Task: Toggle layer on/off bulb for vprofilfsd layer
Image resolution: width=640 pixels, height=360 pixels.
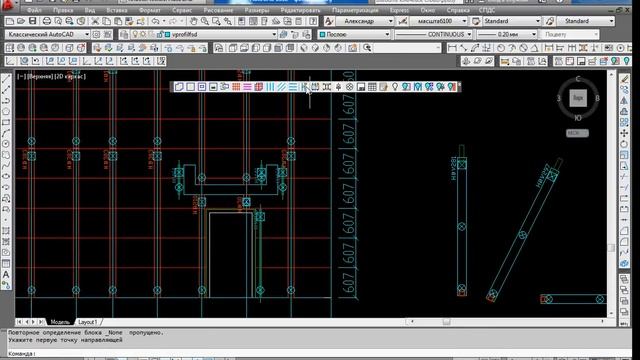Action: click(x=135, y=35)
